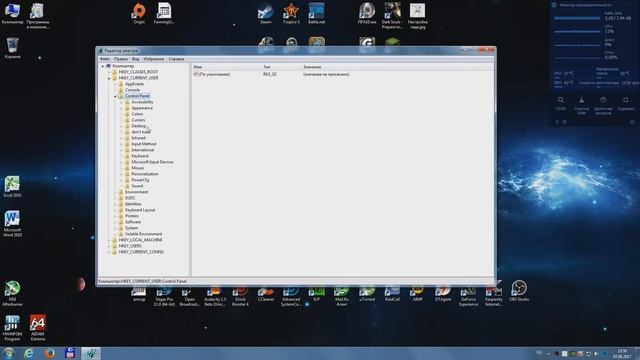Open Firefox from the taskbar

49,353
